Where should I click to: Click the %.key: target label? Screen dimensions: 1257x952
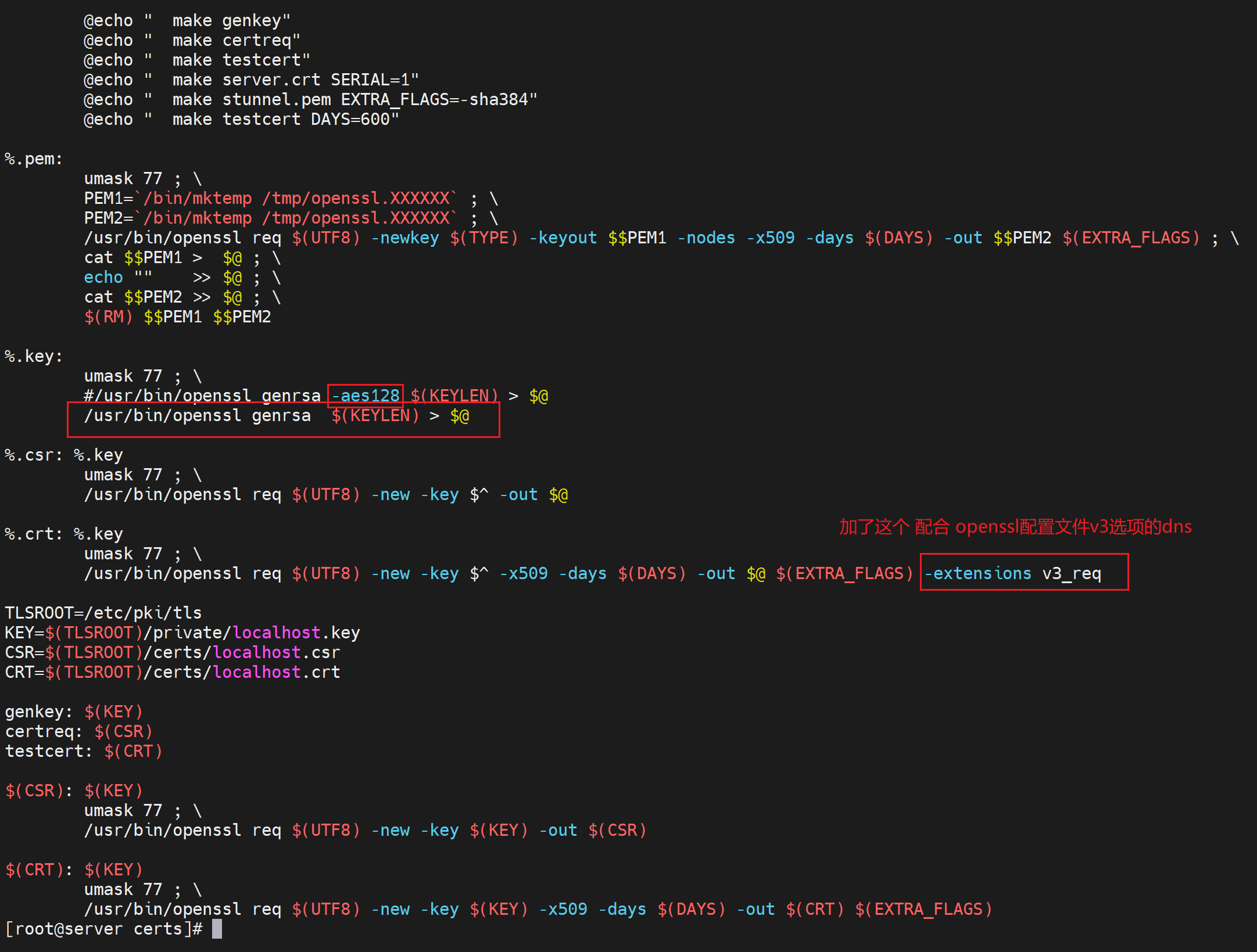pyautogui.click(x=34, y=357)
